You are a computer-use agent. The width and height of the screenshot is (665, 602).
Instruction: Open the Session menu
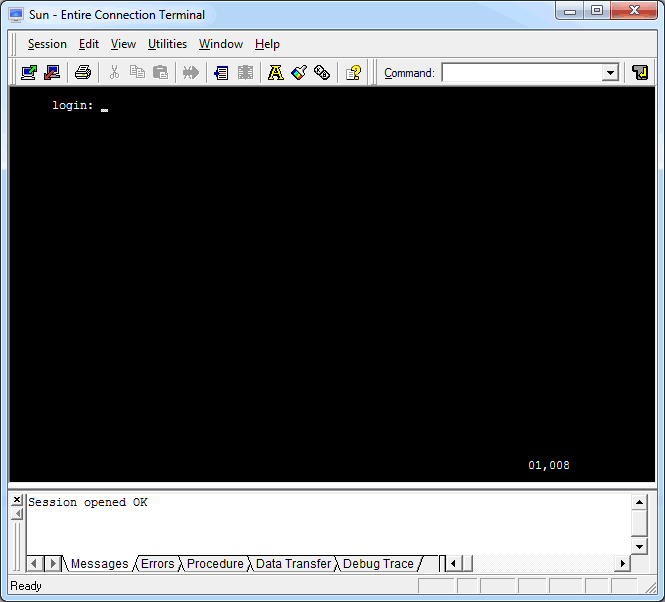(47, 44)
